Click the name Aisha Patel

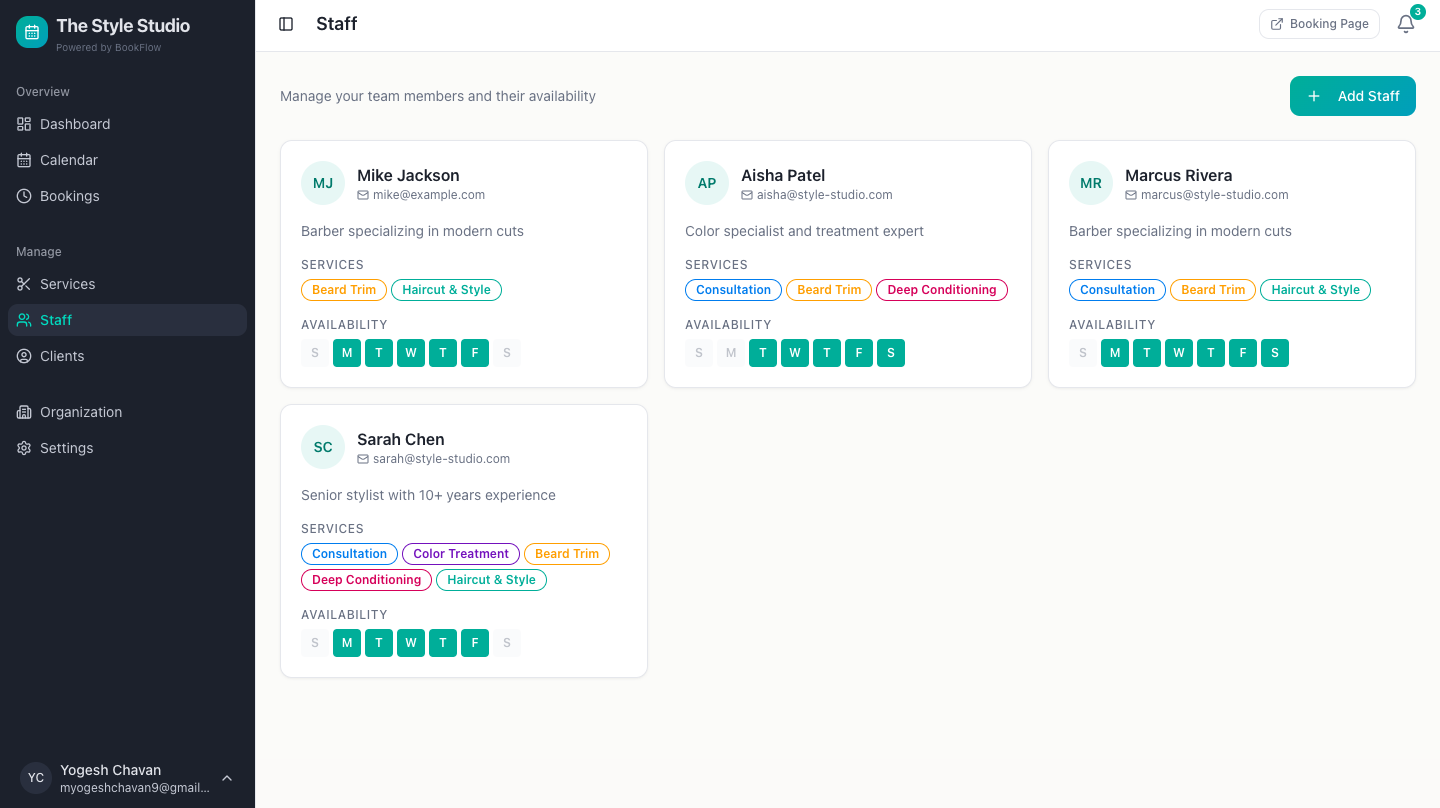point(783,175)
